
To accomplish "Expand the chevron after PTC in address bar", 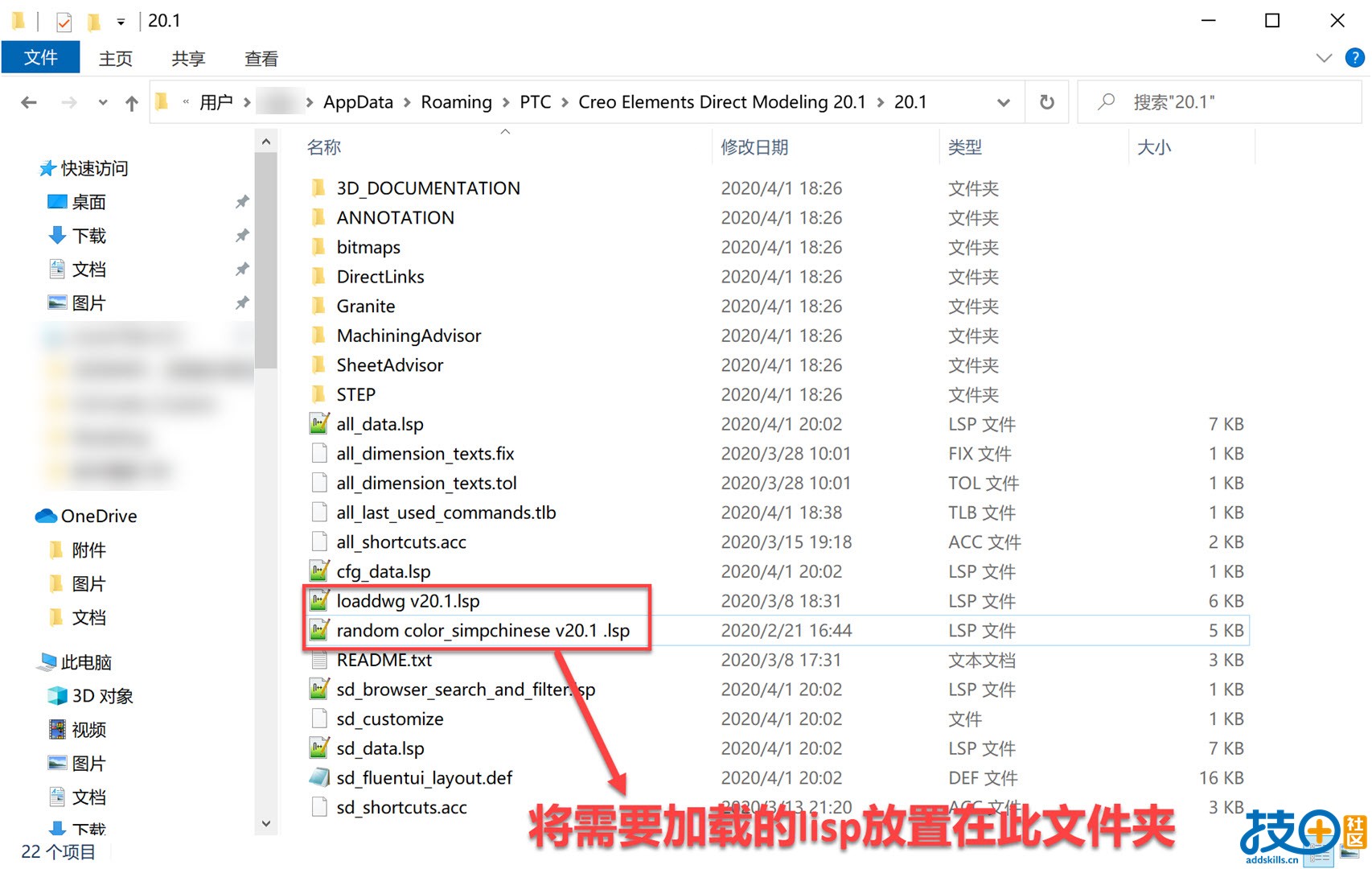I will pos(565,102).
